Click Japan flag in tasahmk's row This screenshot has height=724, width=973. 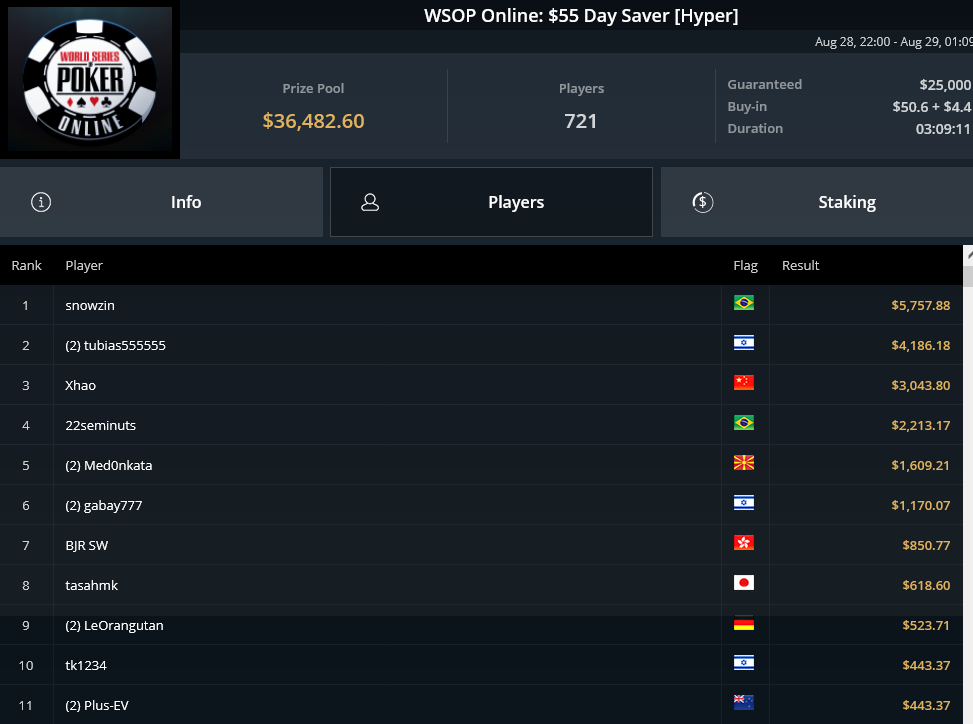pyautogui.click(x=743, y=583)
